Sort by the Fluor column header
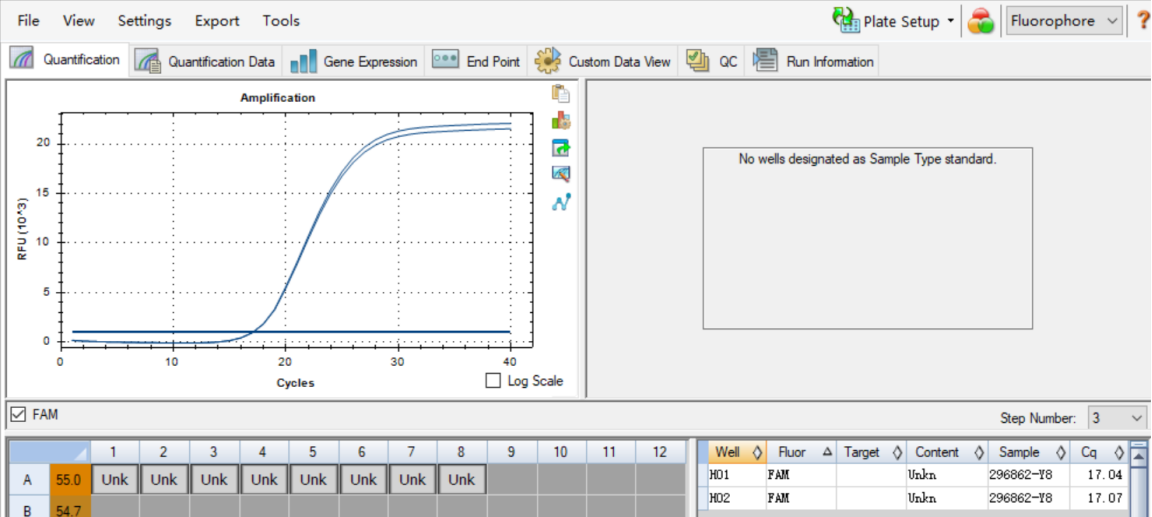The height and width of the screenshot is (517, 1152). [x=801, y=452]
